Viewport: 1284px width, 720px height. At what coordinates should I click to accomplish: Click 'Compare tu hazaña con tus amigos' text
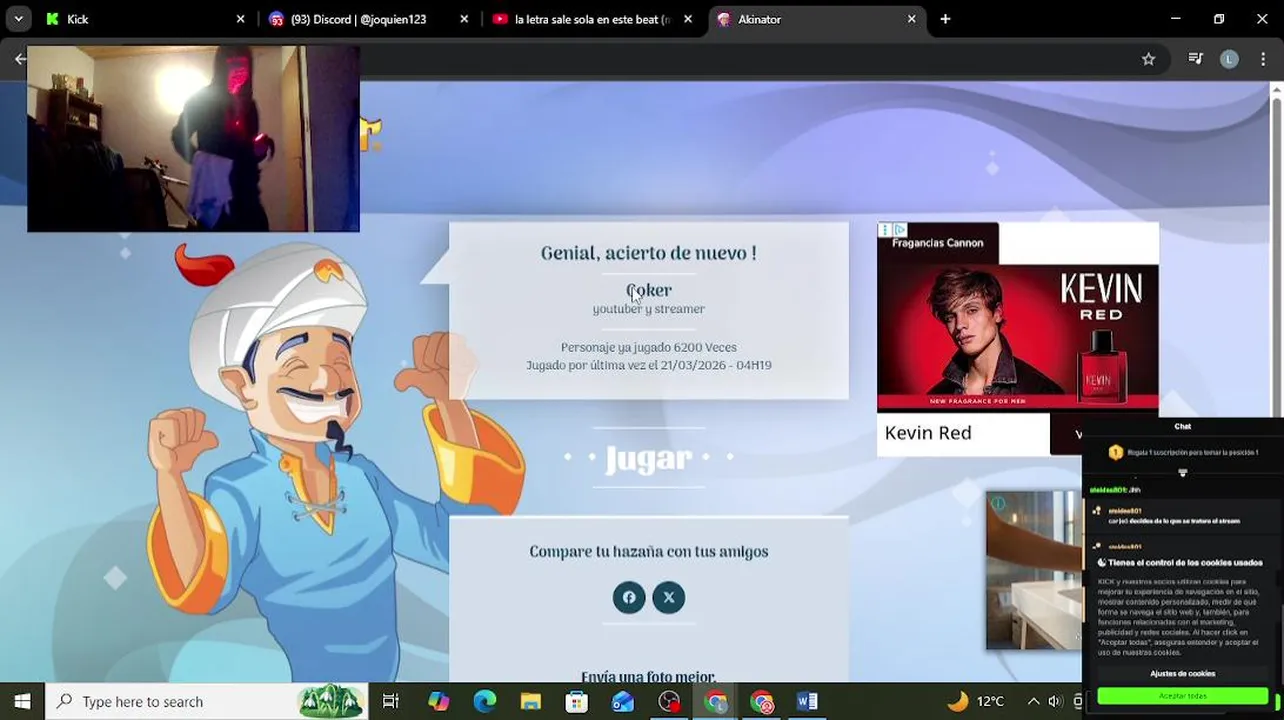click(648, 551)
